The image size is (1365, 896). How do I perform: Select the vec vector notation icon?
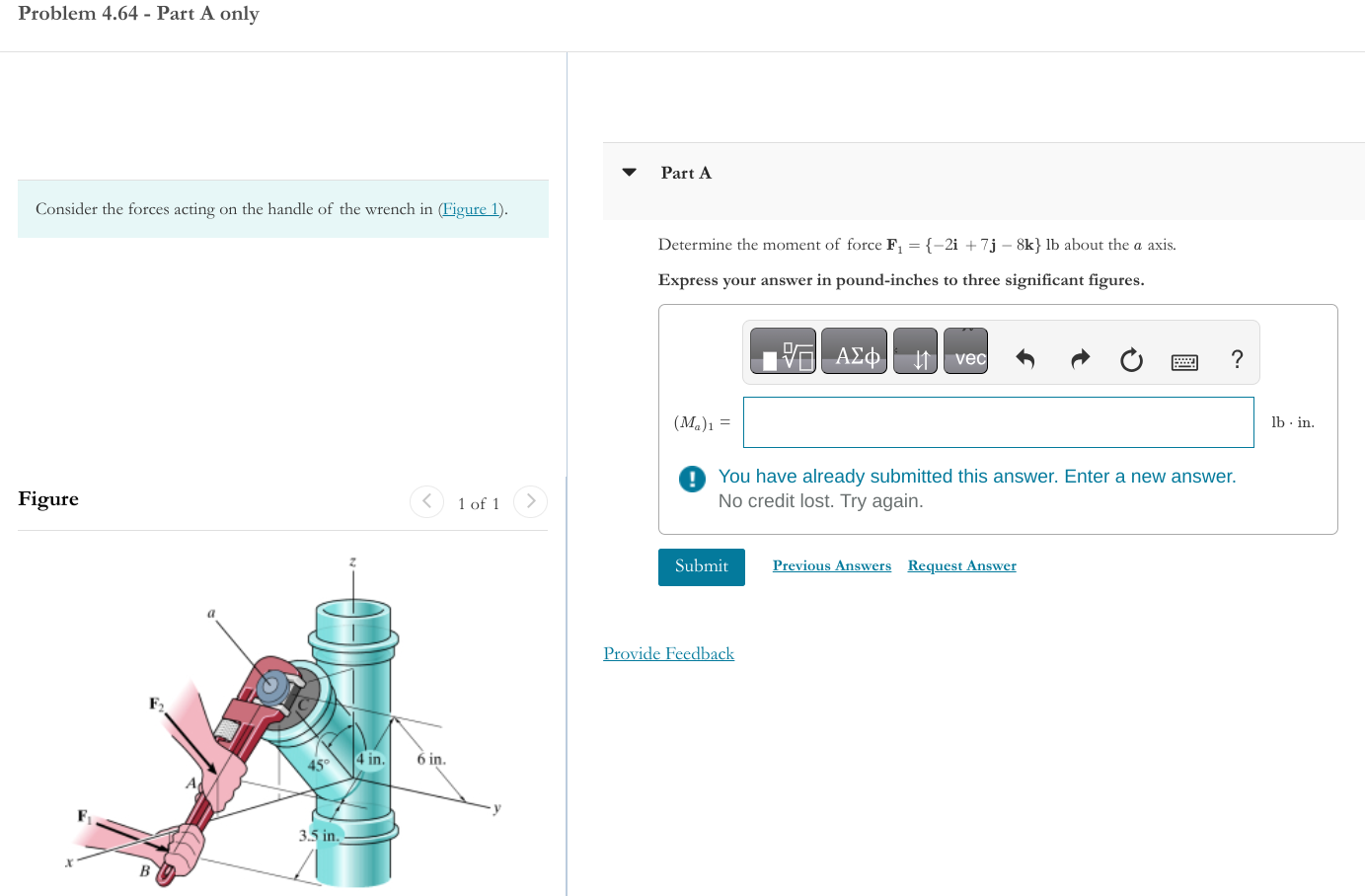964,351
